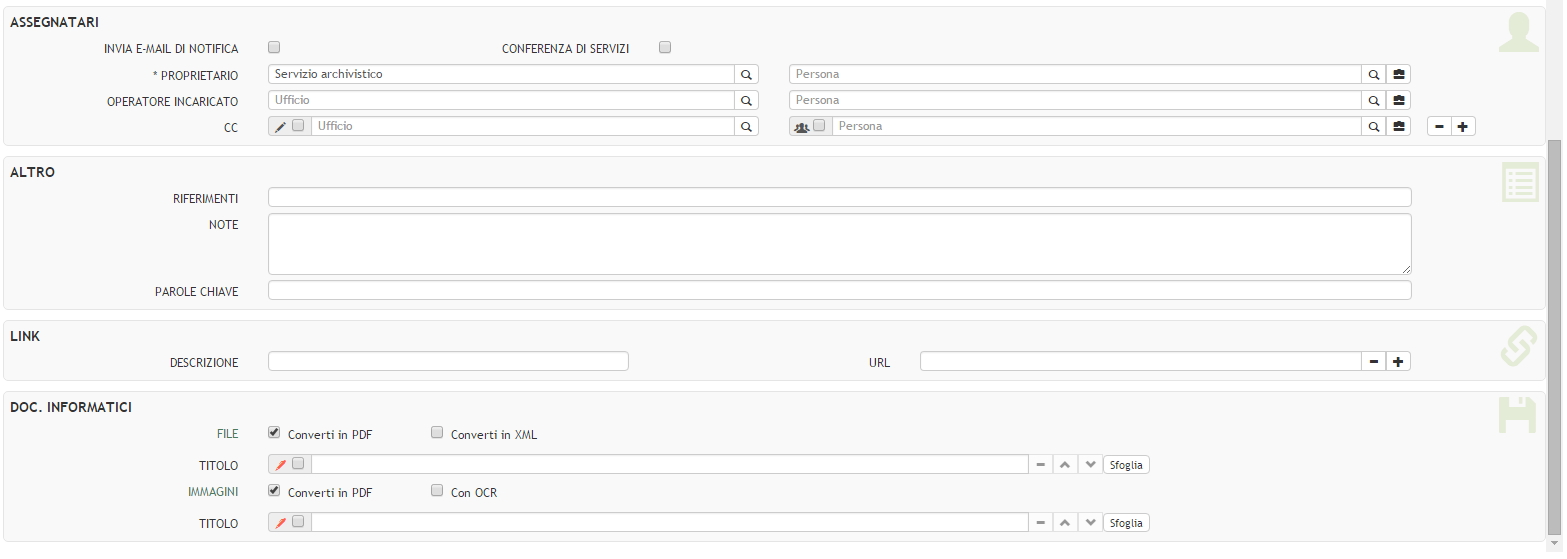The width and height of the screenshot is (1567, 559).
Task: Click the vertical page scrollbar
Action: coord(1554,330)
